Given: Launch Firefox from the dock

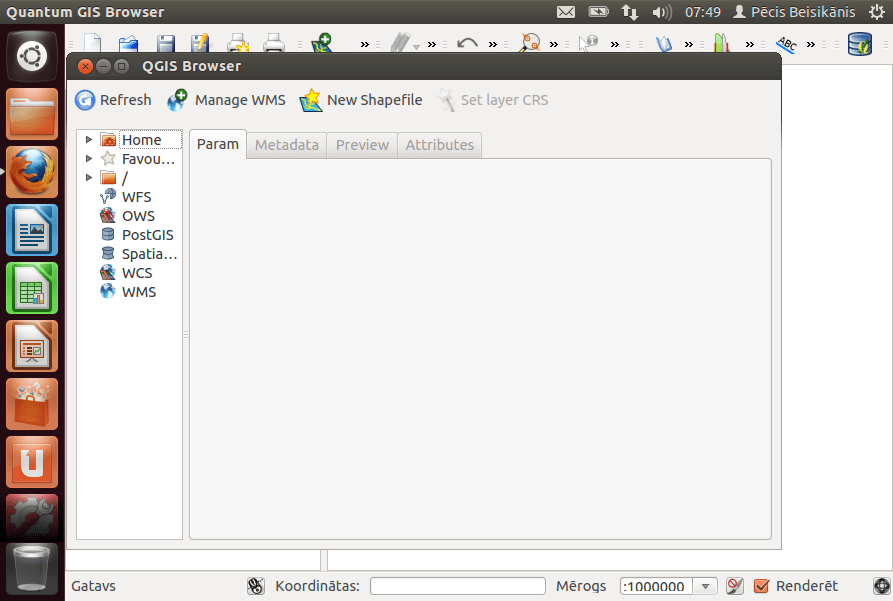Looking at the screenshot, I should click(x=32, y=172).
